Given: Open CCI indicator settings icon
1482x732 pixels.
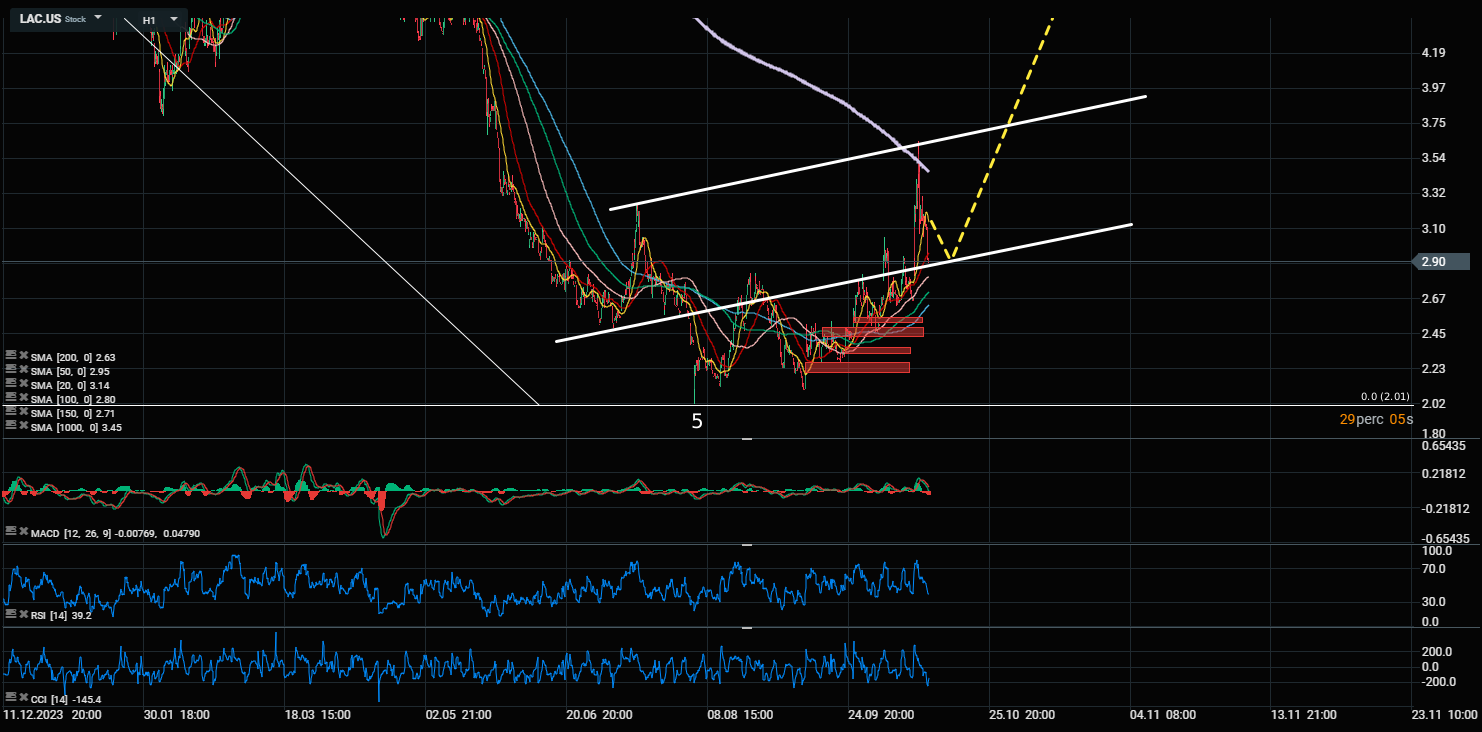Looking at the screenshot, I should coord(11,698).
